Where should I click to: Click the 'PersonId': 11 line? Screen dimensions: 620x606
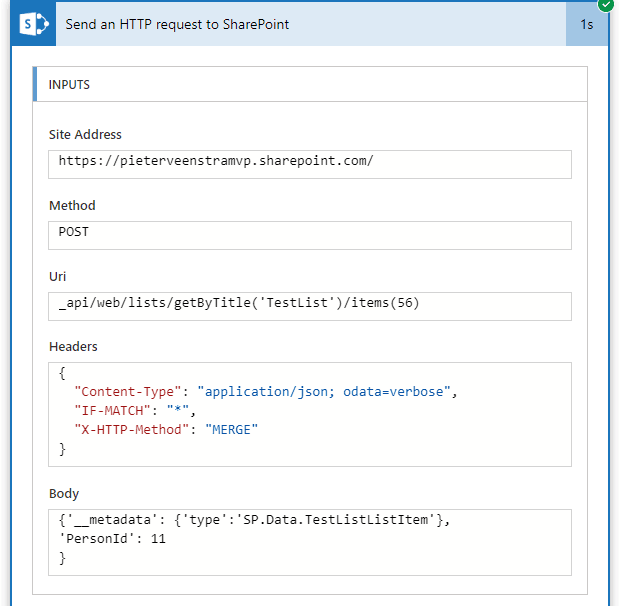(x=112, y=538)
